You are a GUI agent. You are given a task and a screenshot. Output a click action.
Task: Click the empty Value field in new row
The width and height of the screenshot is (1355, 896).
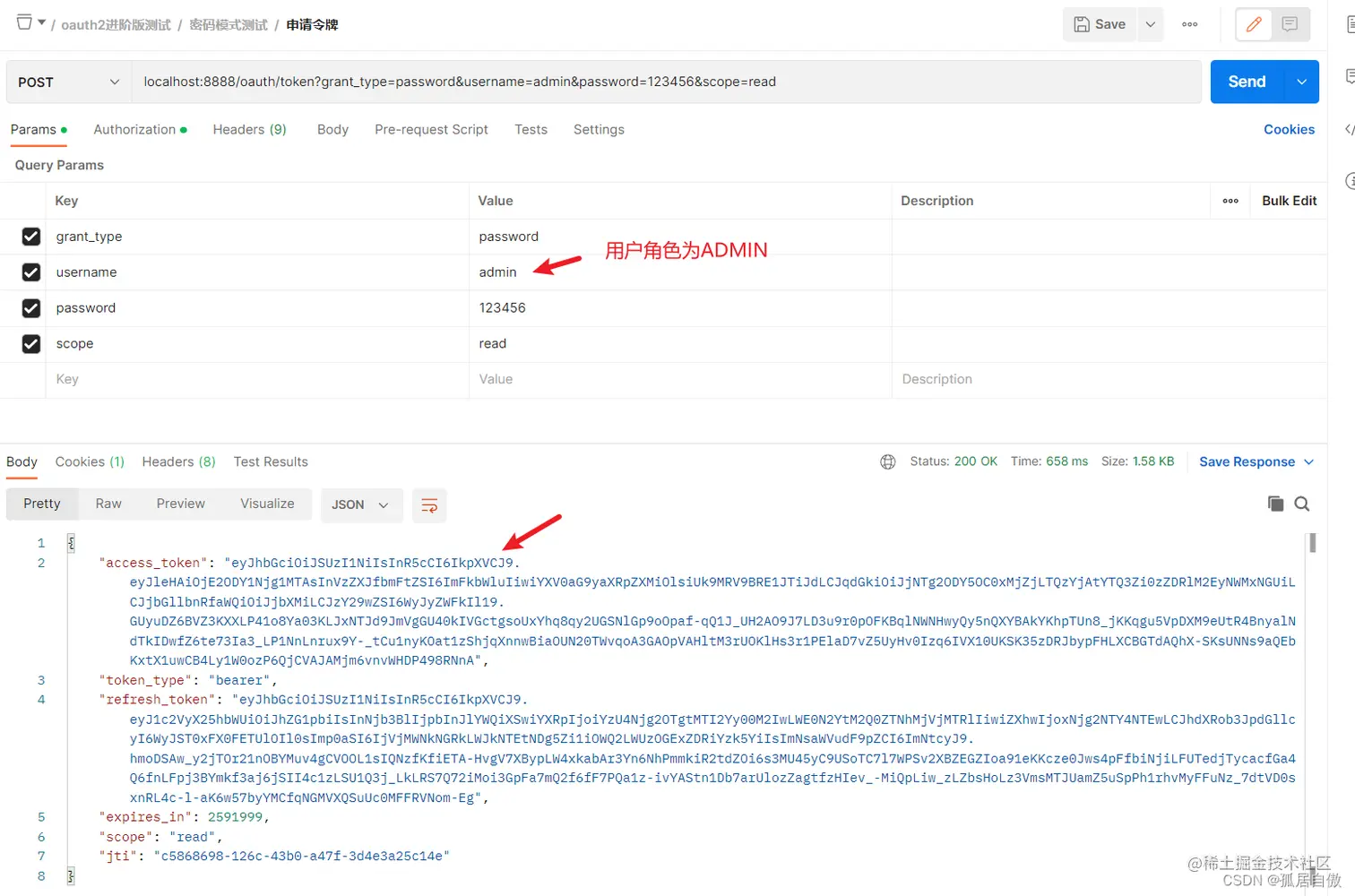pyautogui.click(x=680, y=380)
